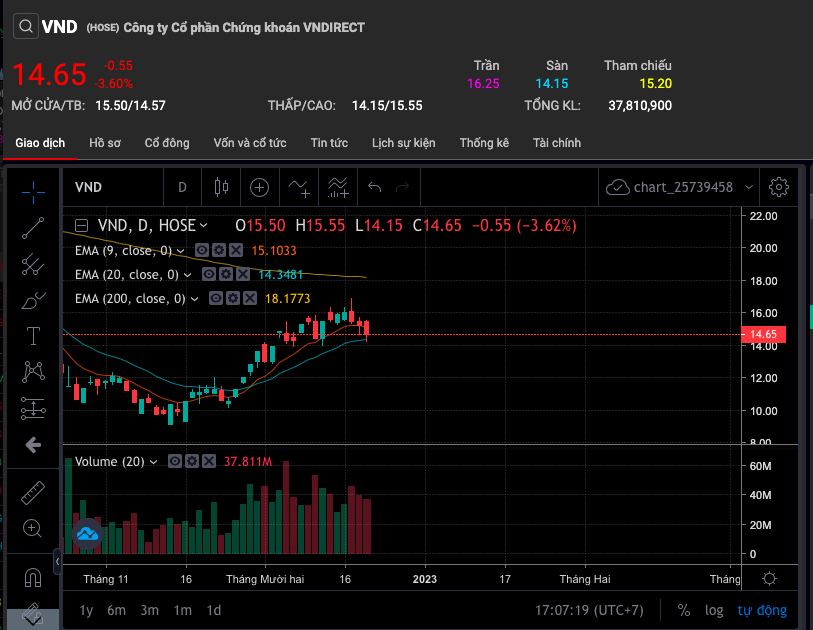The height and width of the screenshot is (630, 813).
Task: Remove the Volume indicator
Action: coord(209,461)
